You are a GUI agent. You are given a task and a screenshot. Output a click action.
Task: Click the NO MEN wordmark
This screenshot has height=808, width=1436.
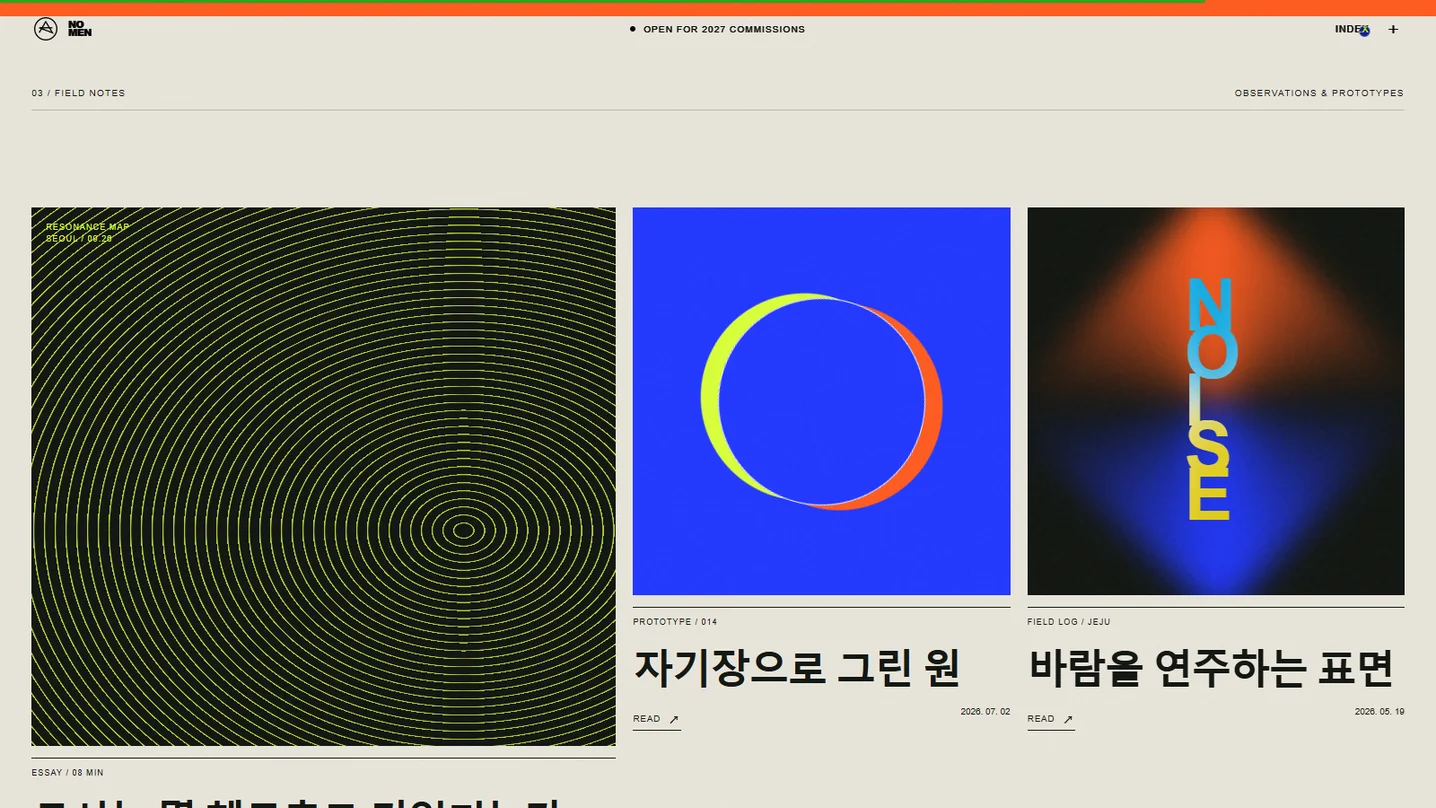pos(79,29)
